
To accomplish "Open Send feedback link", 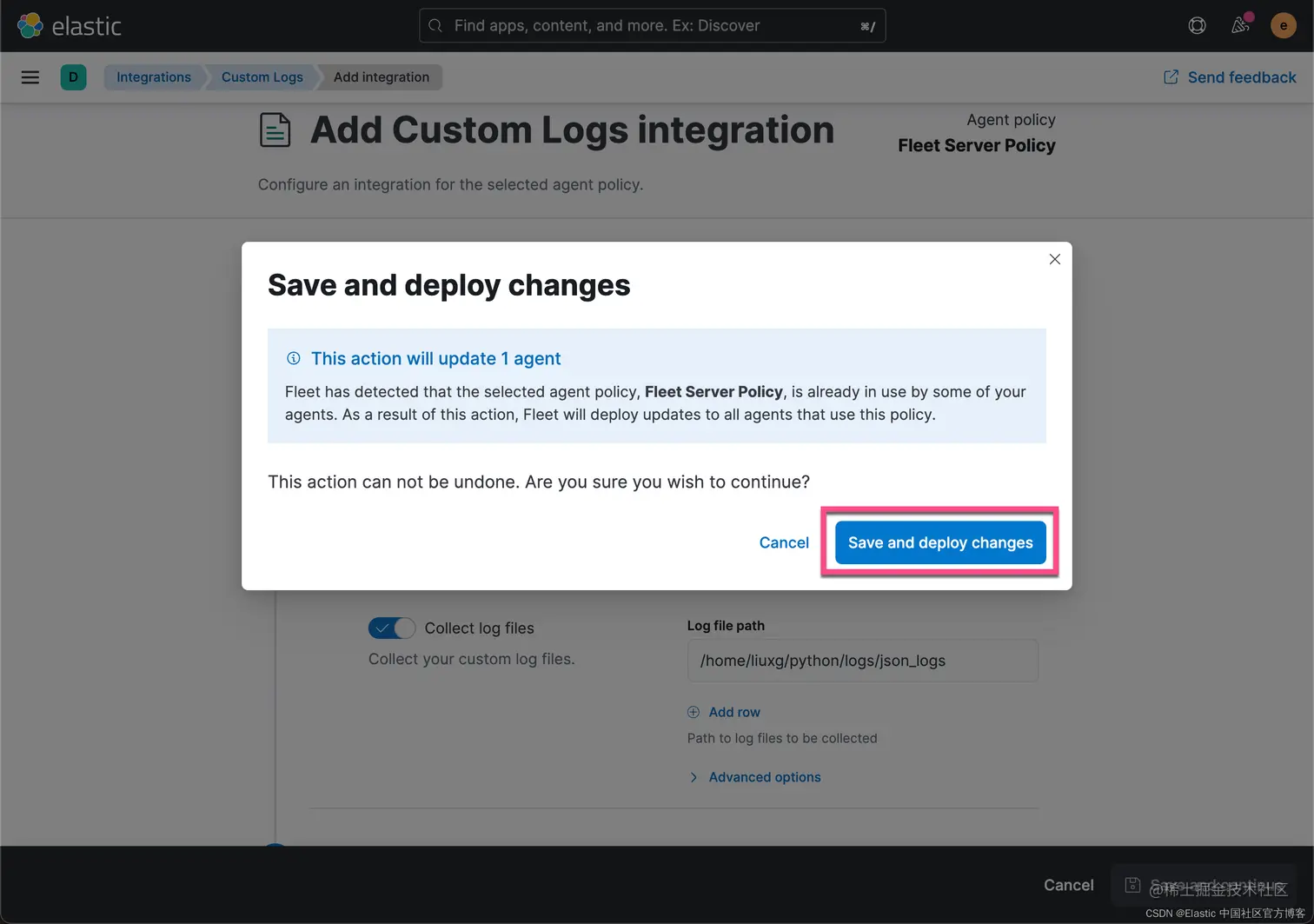I will tap(1230, 77).
